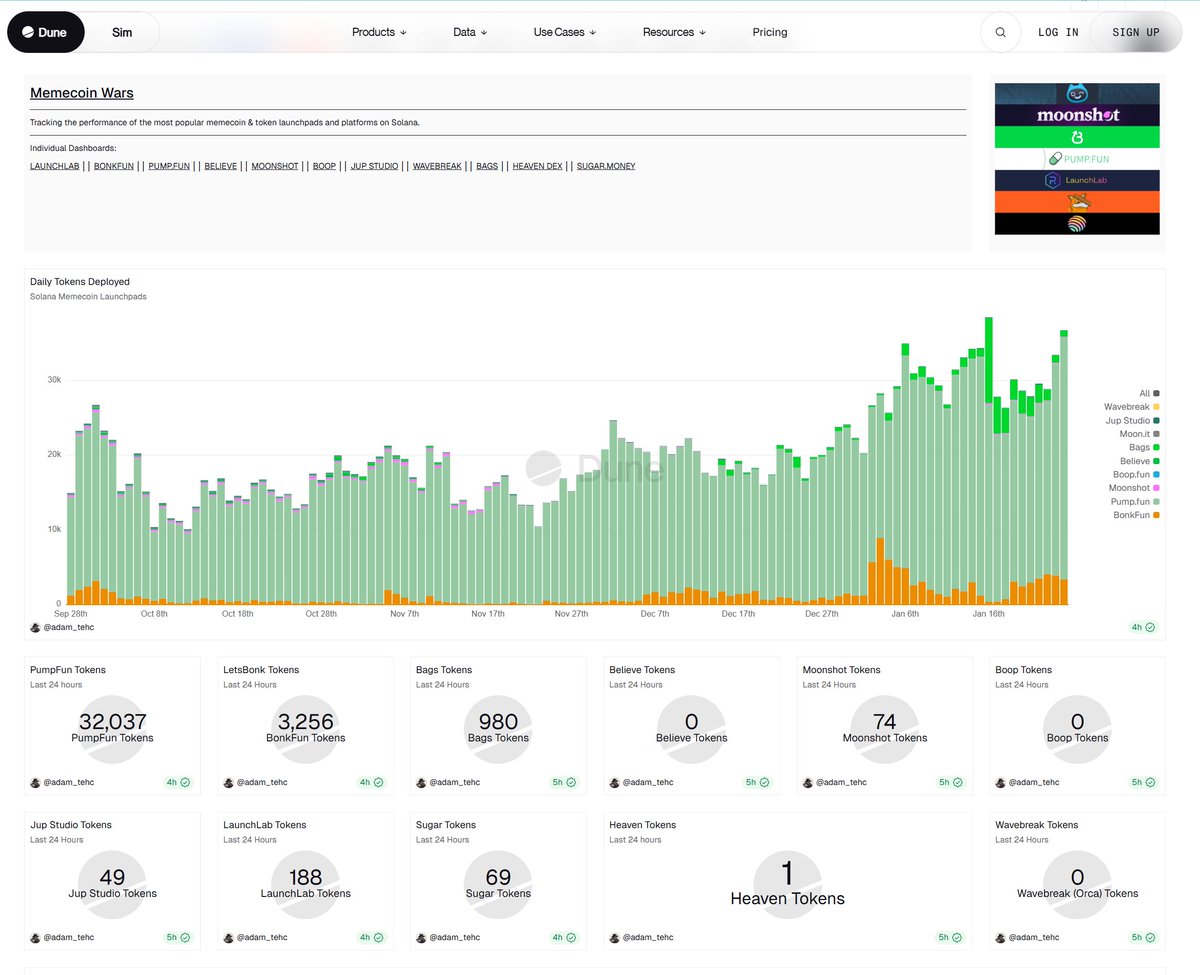Click author avatar on Boop Tokens card
Viewport: 1200px width, 975px height.
pyautogui.click(x=1000, y=782)
